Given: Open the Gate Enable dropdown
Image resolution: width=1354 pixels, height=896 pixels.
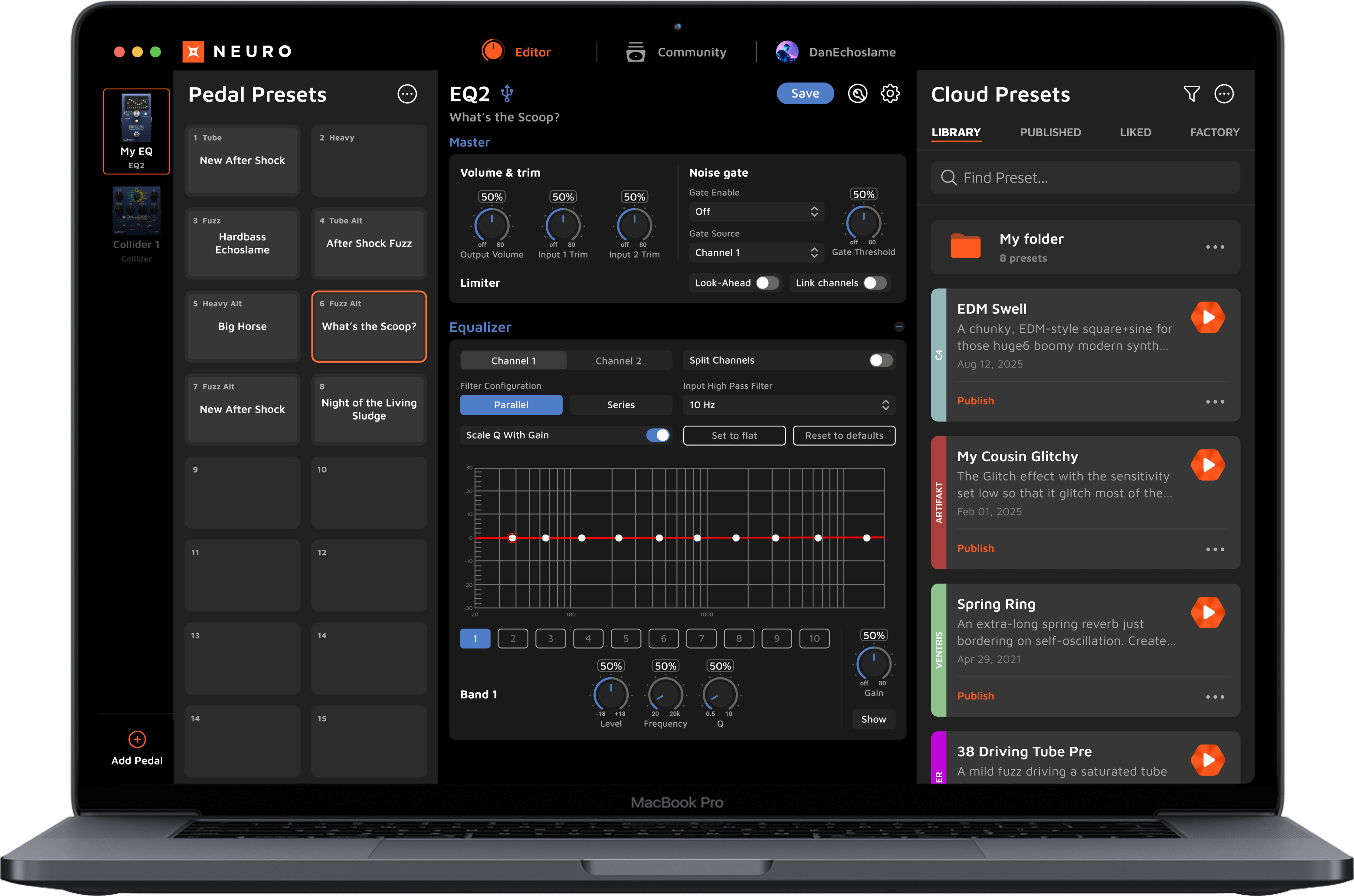Looking at the screenshot, I should coord(755,211).
